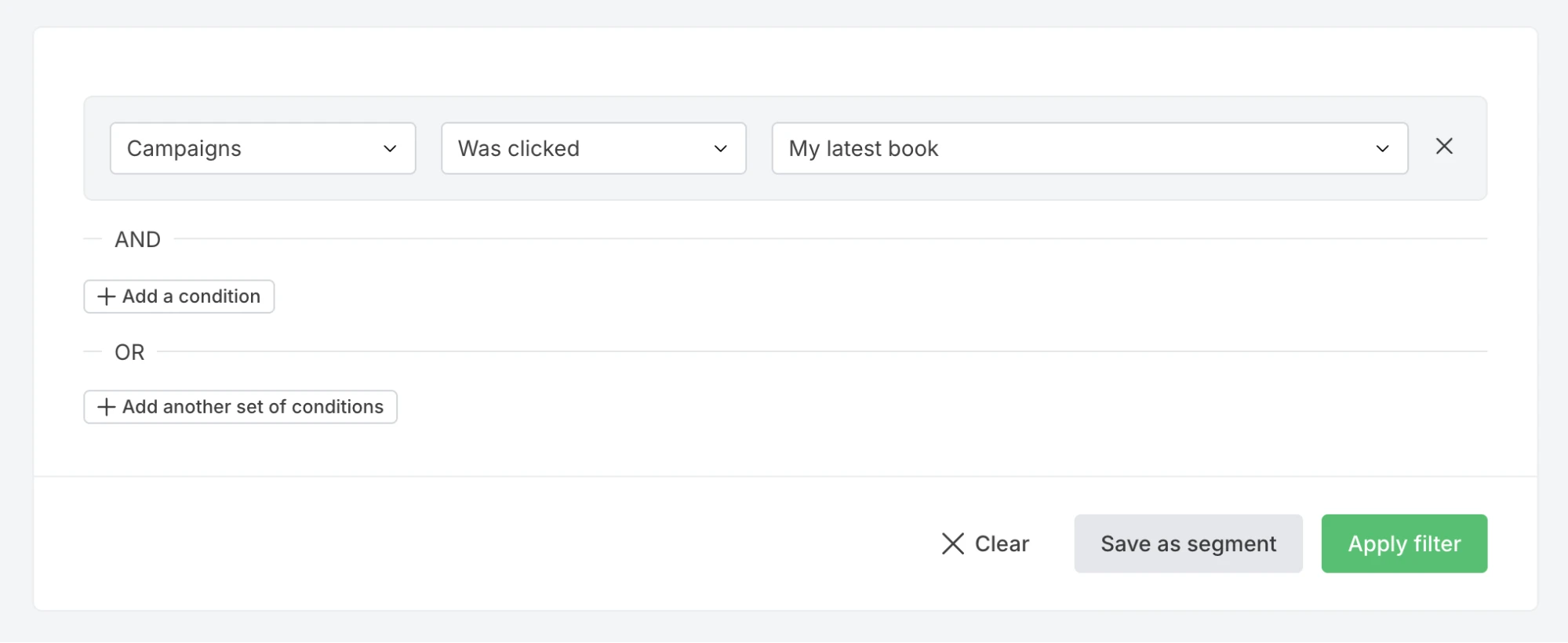
Task: Open the My latest book dropdown
Action: (1090, 148)
